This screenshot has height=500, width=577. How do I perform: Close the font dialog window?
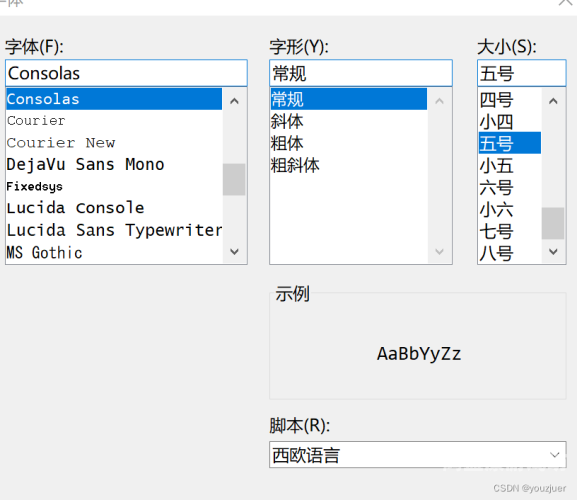coord(565,3)
